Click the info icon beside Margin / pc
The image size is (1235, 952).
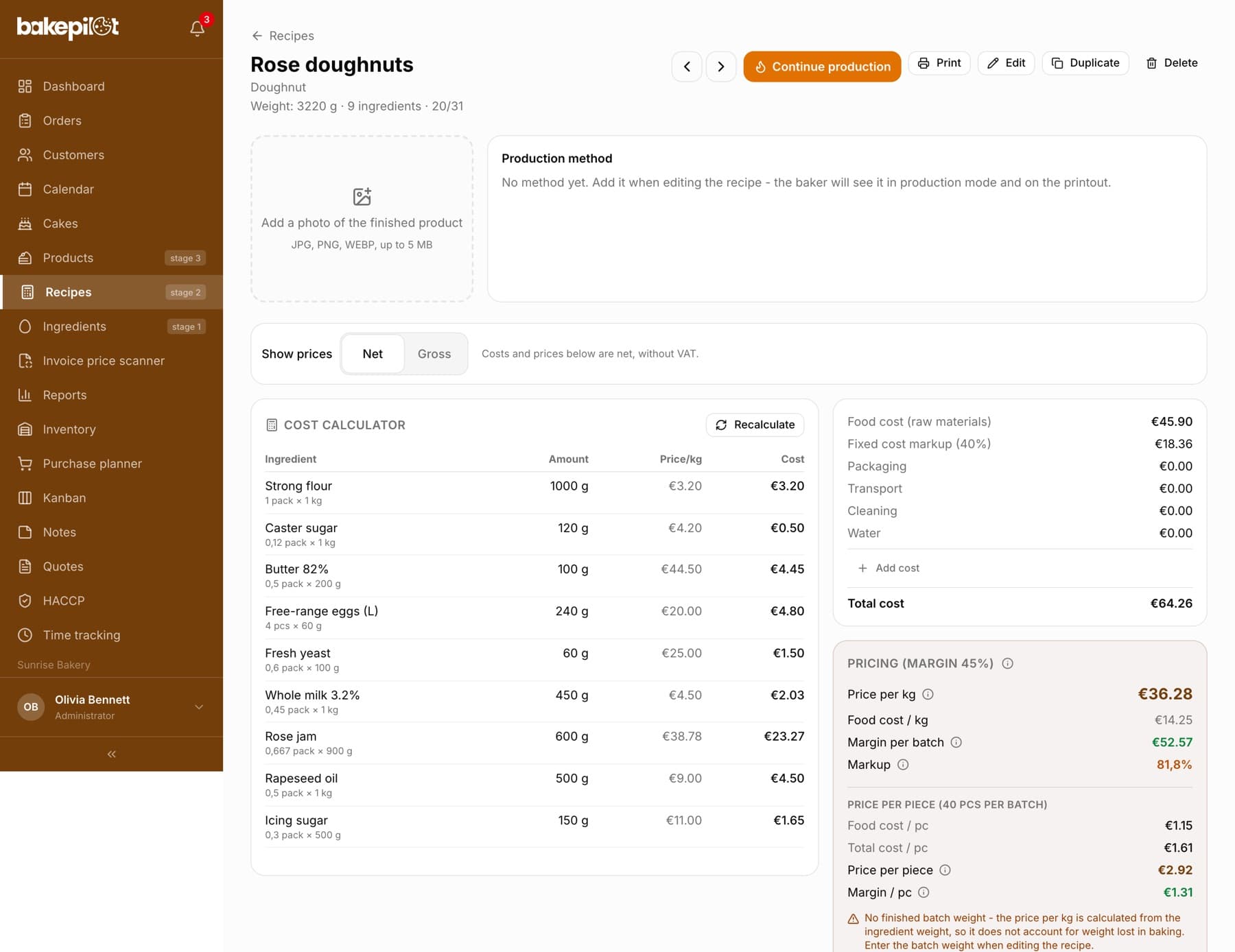click(924, 892)
